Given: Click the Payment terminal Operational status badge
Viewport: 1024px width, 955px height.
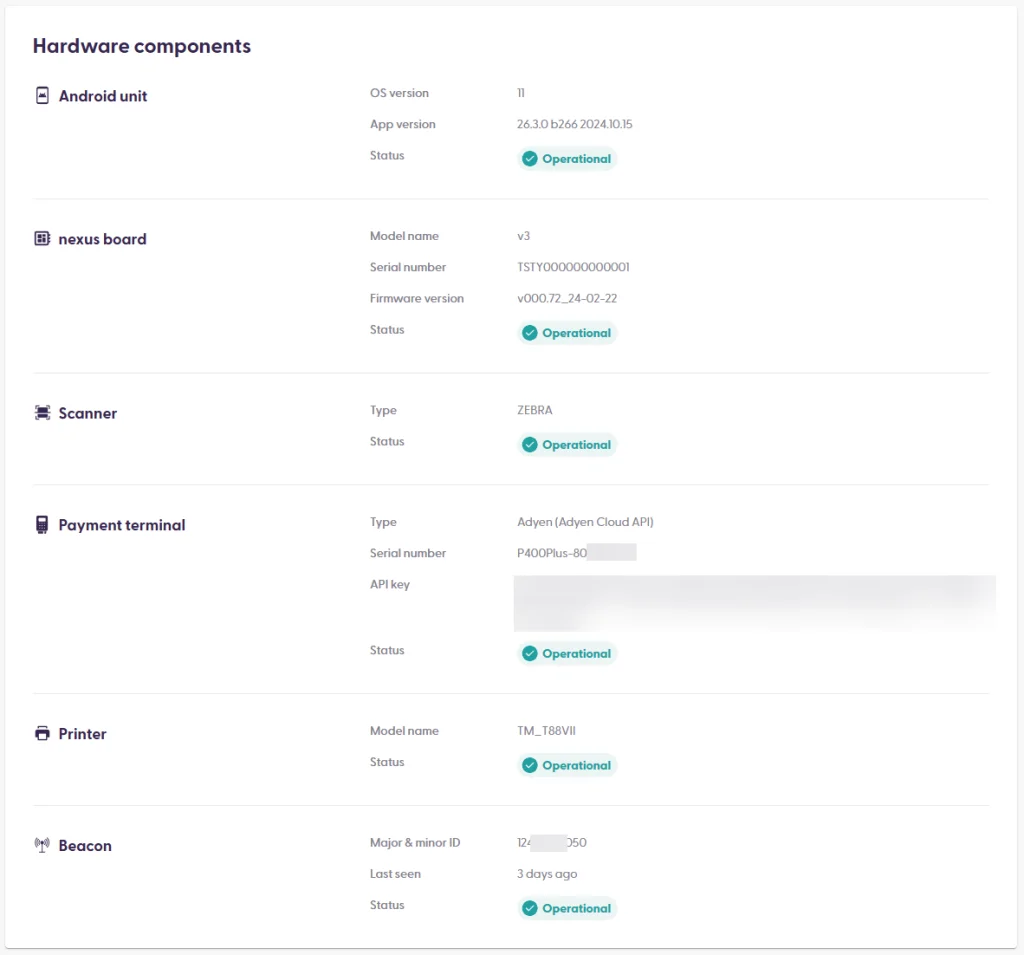Looking at the screenshot, I should click(x=567, y=653).
